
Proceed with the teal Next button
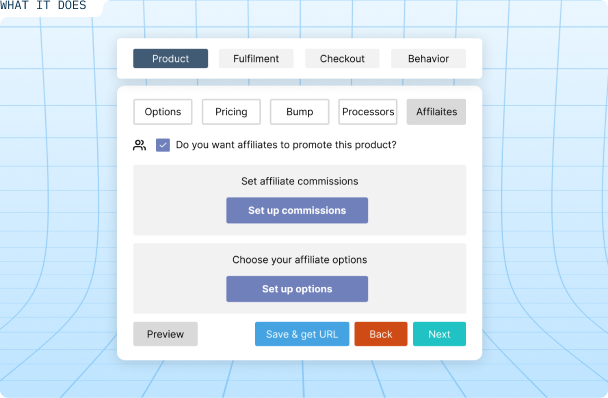click(x=439, y=334)
